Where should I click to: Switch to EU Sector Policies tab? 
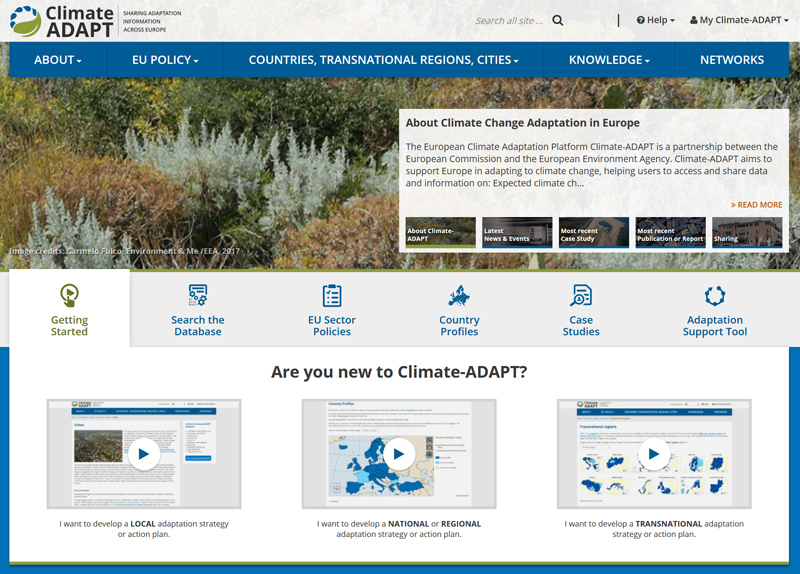point(332,326)
